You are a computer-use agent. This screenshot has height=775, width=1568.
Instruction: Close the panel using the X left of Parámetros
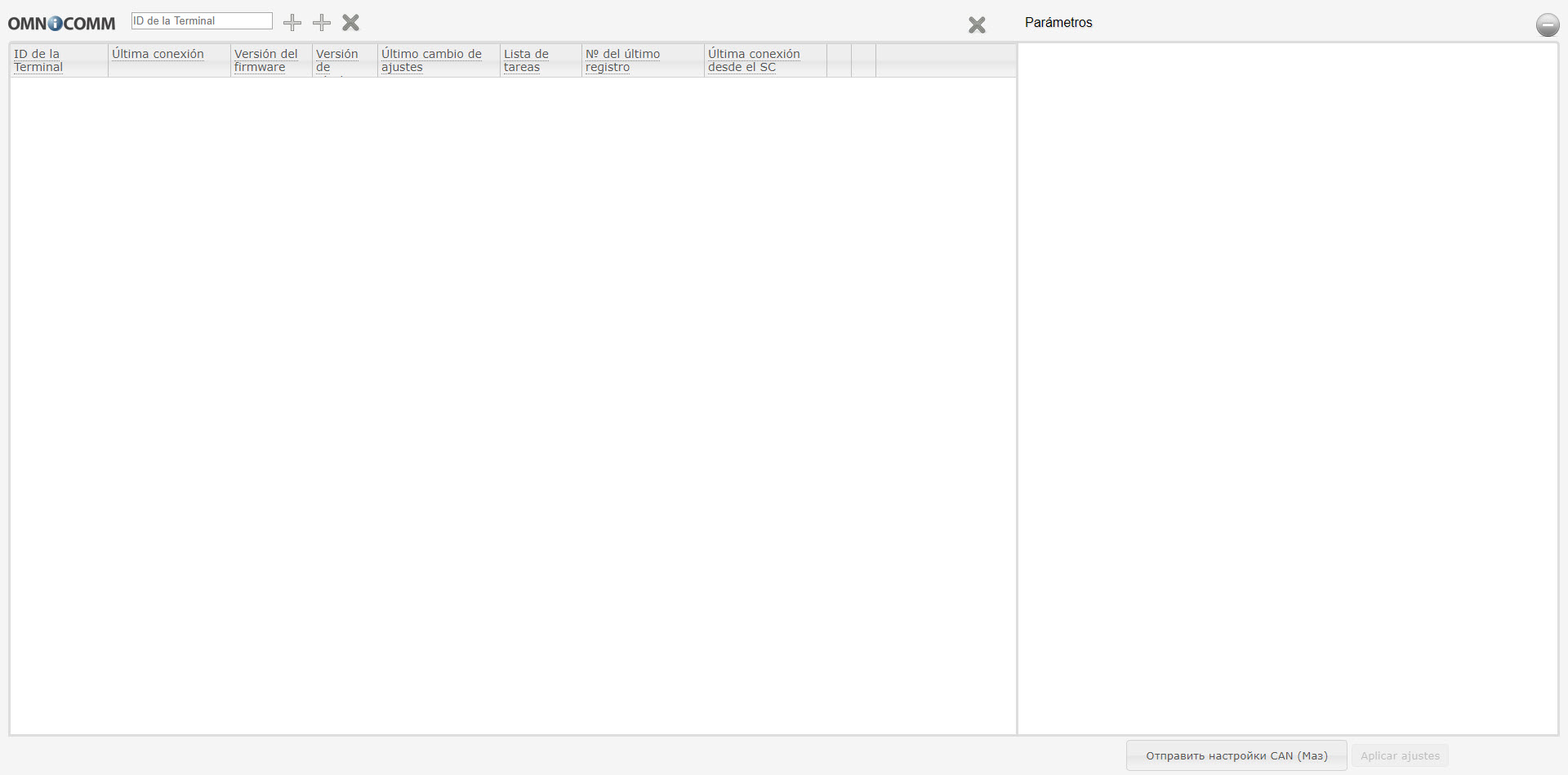click(977, 25)
